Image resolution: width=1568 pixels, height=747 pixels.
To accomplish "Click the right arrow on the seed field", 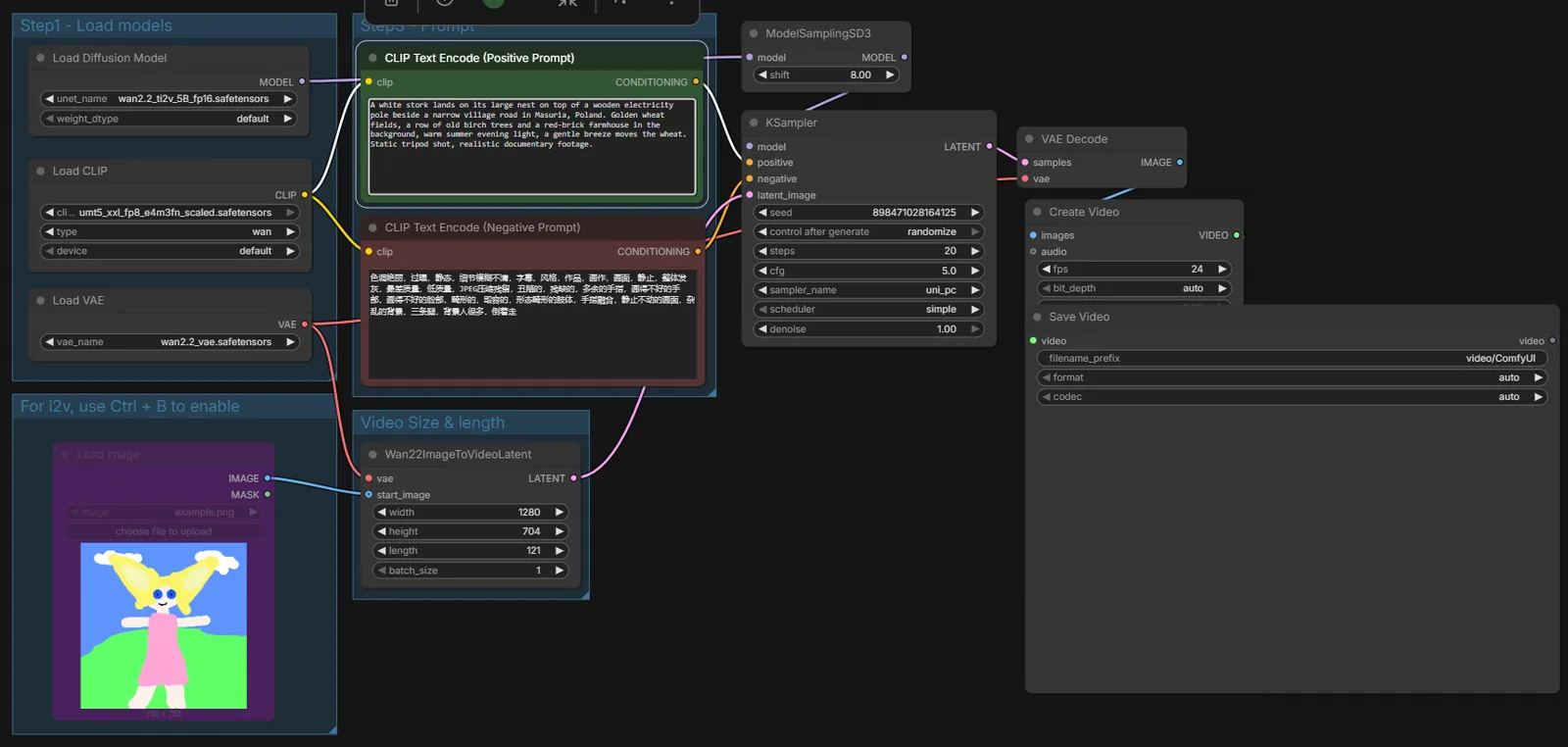I will coord(975,213).
